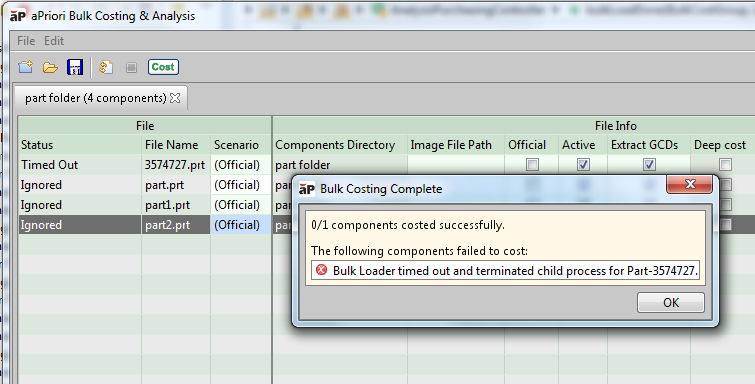This screenshot has width=755, height=384.
Task: Open the Edit menu
Action: (x=54, y=41)
